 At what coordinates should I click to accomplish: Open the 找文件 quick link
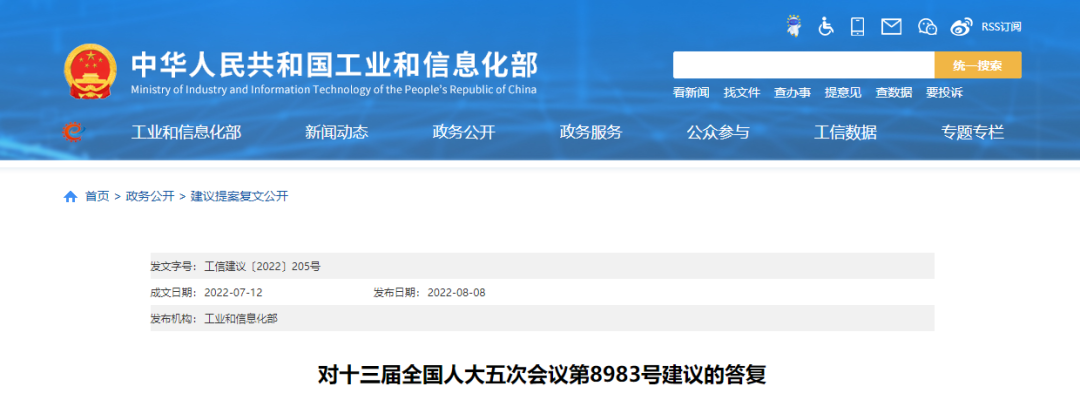[742, 92]
